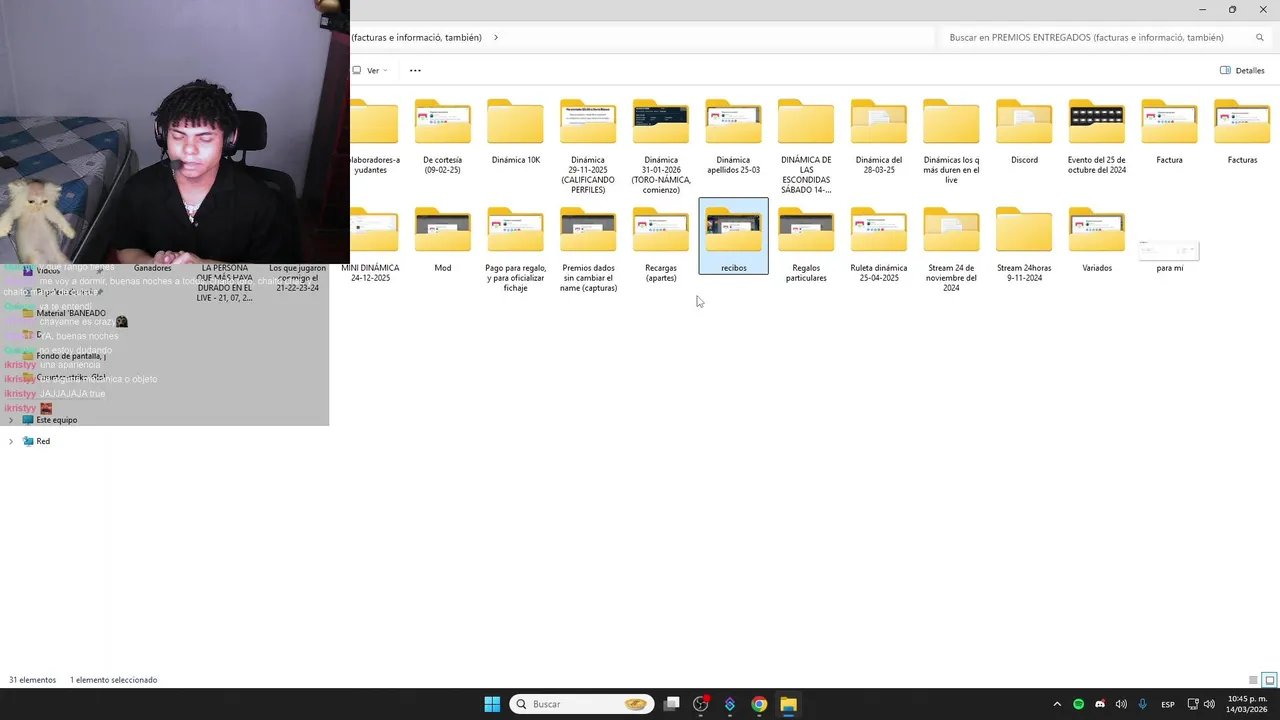Select 'Este equipo' in the navigation pane
The height and width of the screenshot is (720, 1280).
point(56,420)
